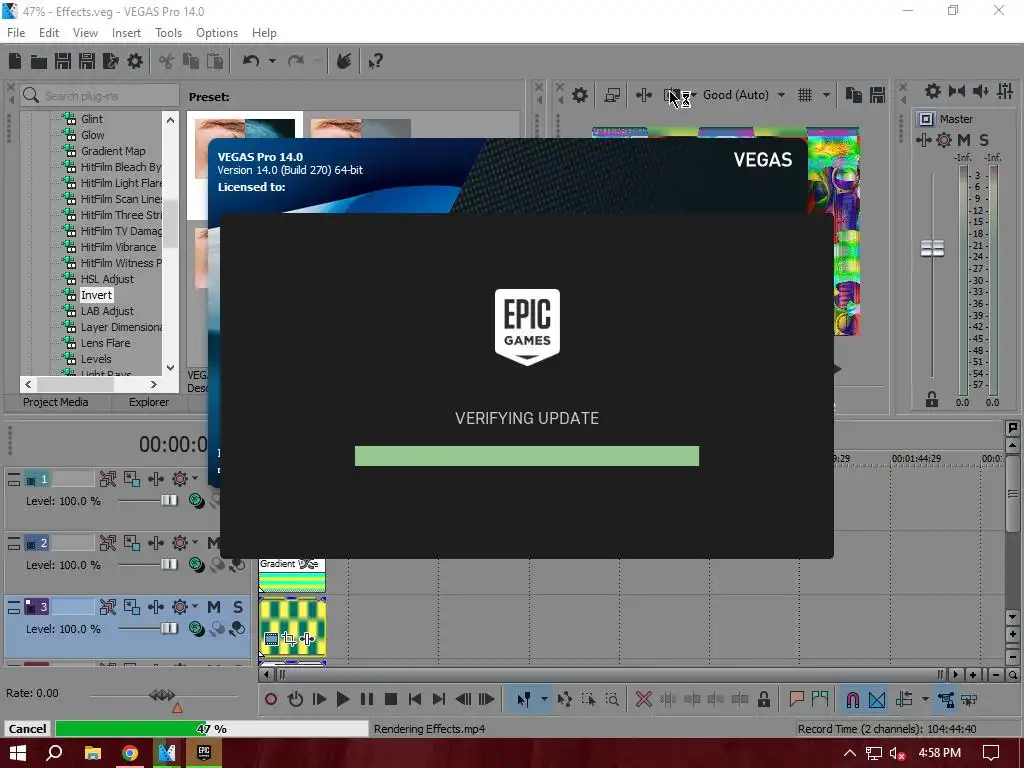Click the Open project folder icon
Screen dimensions: 1024x768
tap(39, 61)
